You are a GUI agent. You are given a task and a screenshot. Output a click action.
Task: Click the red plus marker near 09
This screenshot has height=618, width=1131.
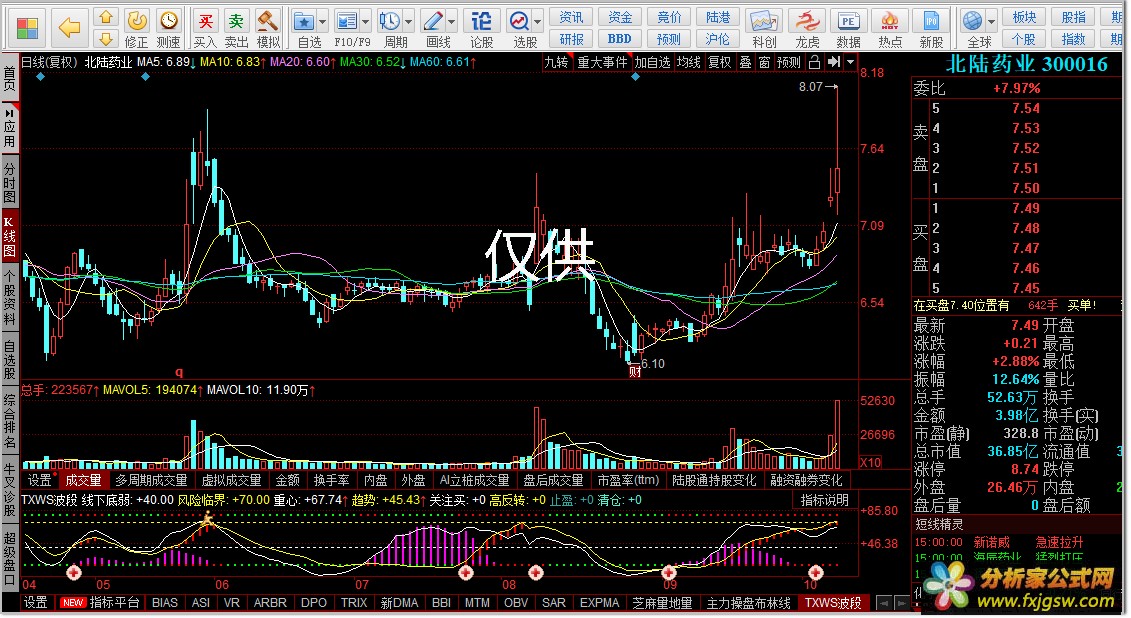coord(669,573)
